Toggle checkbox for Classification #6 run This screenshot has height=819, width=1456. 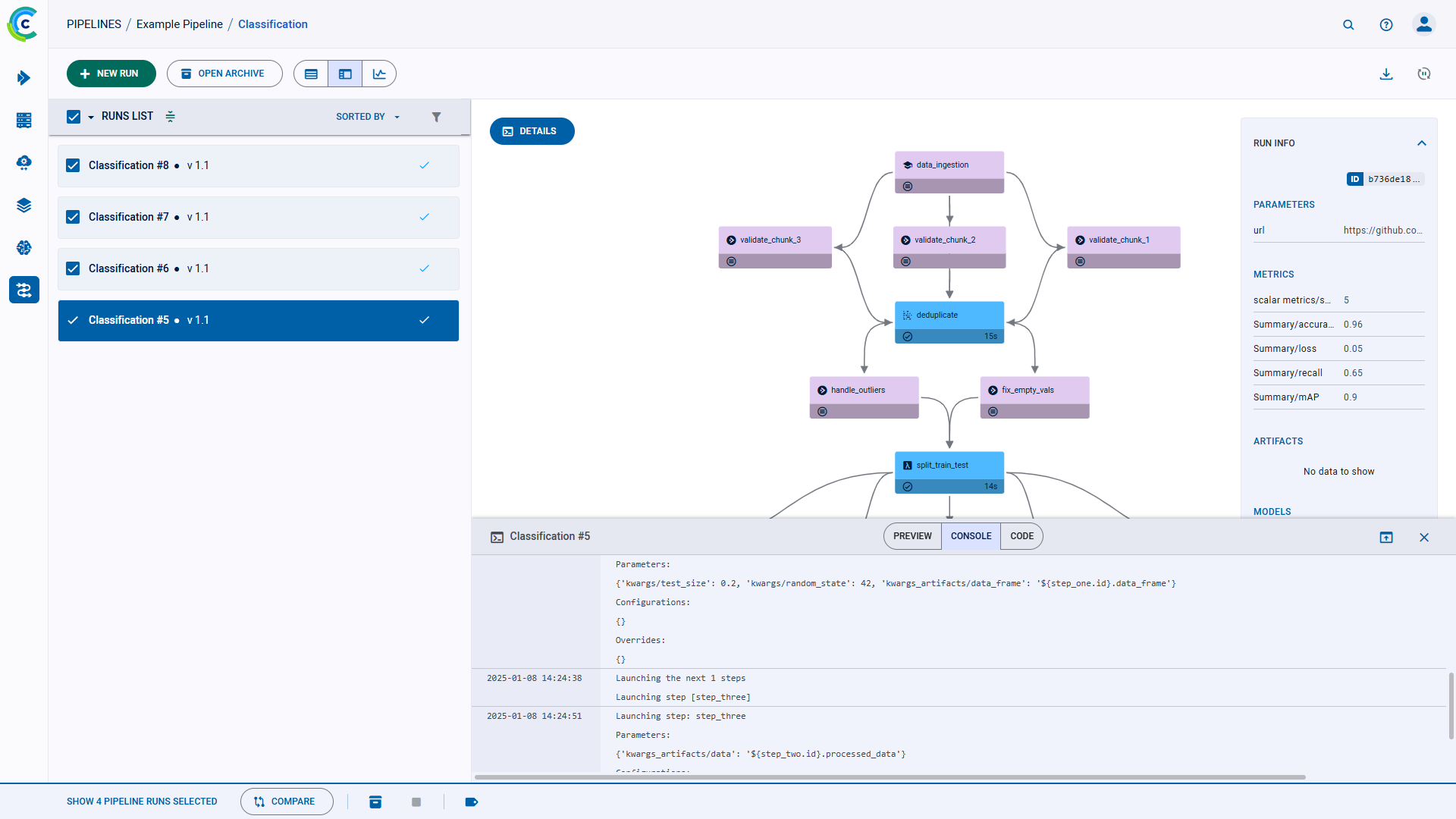pyautogui.click(x=73, y=268)
